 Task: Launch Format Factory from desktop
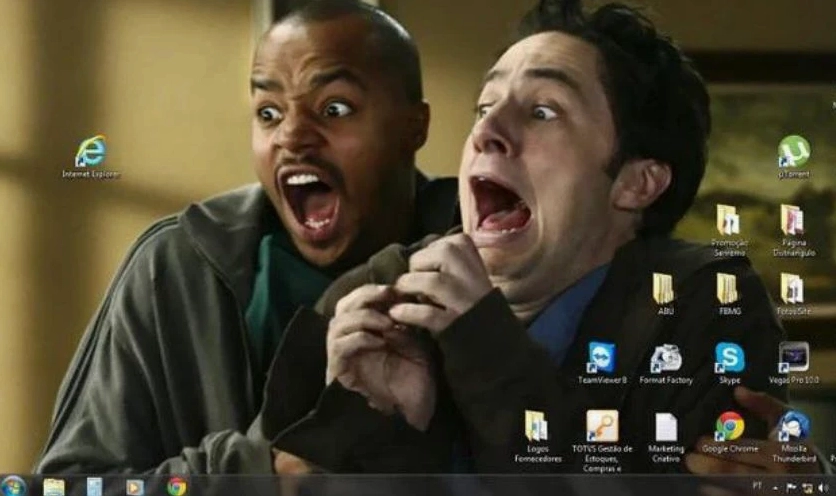pyautogui.click(x=666, y=358)
